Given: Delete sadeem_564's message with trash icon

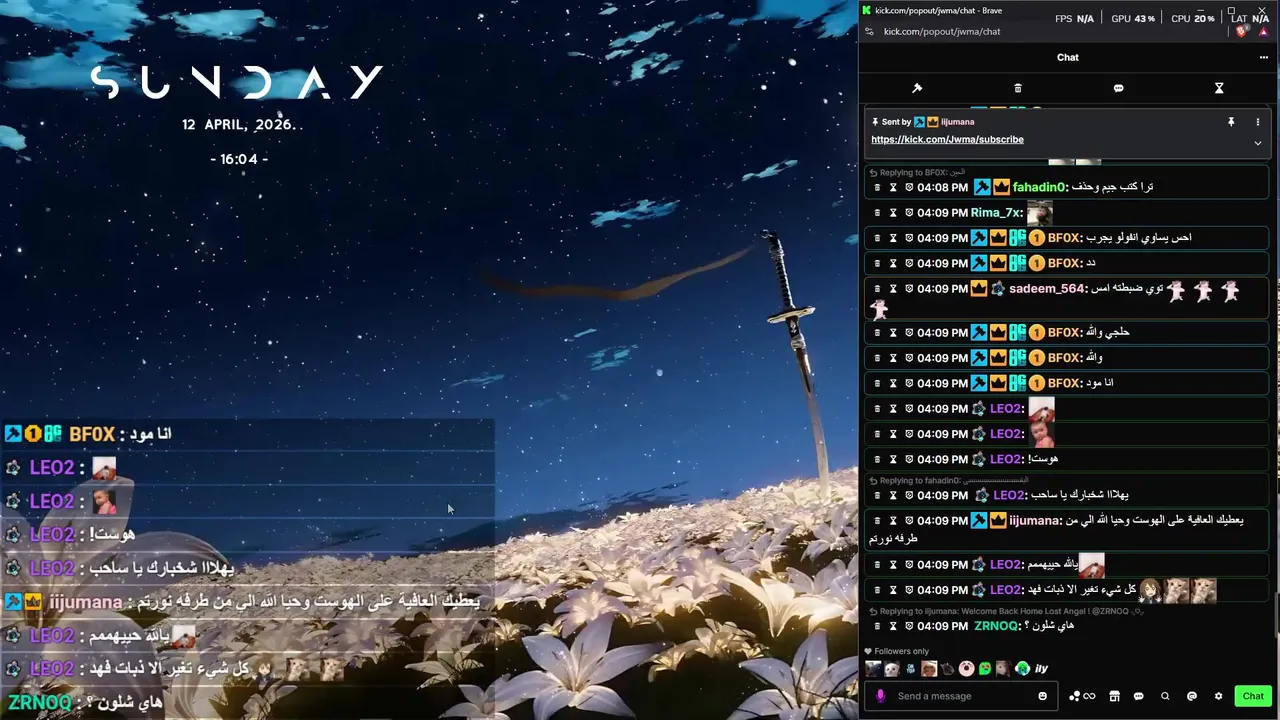Looking at the screenshot, I should [x=877, y=289].
